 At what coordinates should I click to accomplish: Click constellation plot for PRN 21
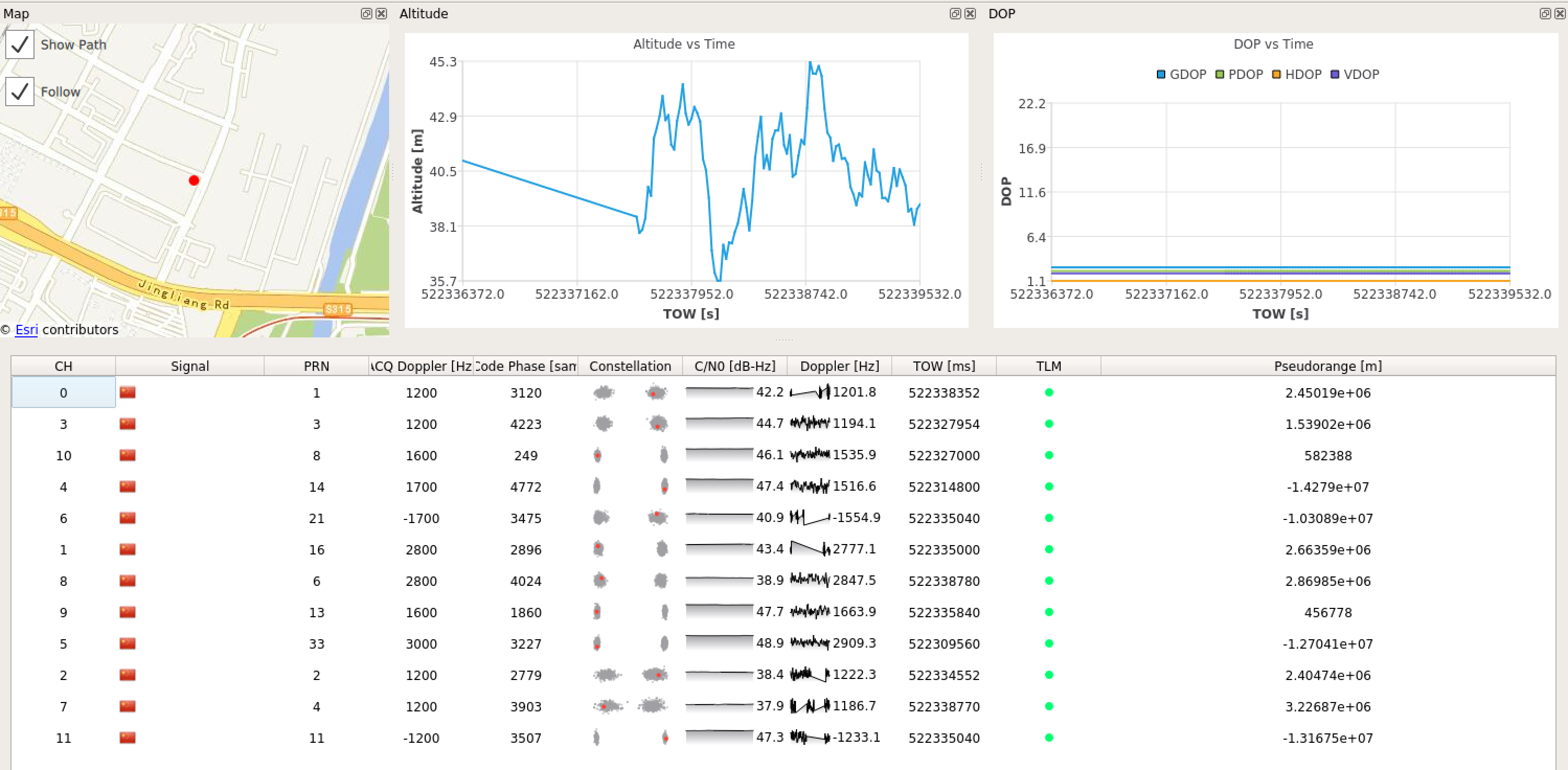pyautogui.click(x=630, y=518)
